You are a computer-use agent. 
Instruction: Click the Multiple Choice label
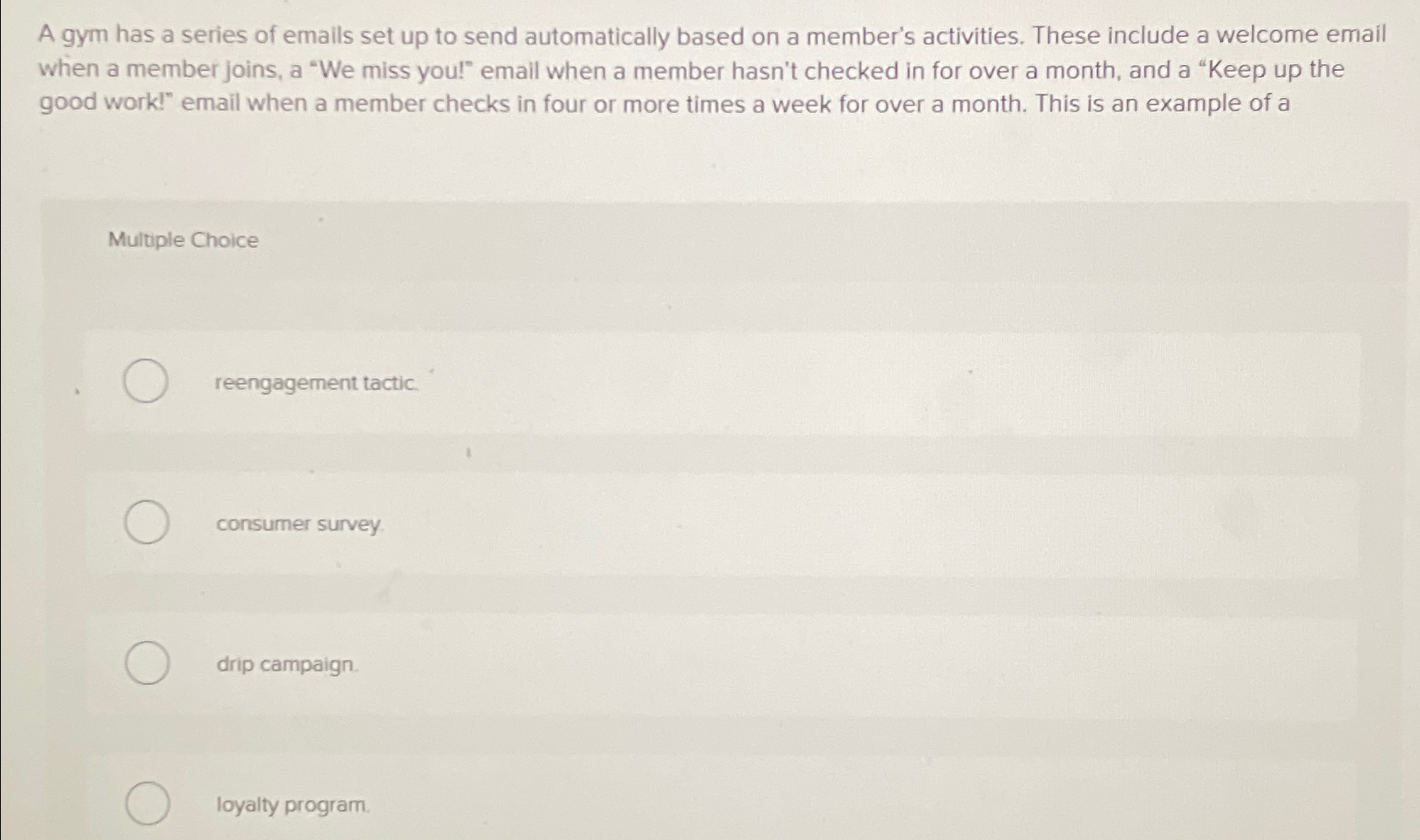pyautogui.click(x=182, y=241)
